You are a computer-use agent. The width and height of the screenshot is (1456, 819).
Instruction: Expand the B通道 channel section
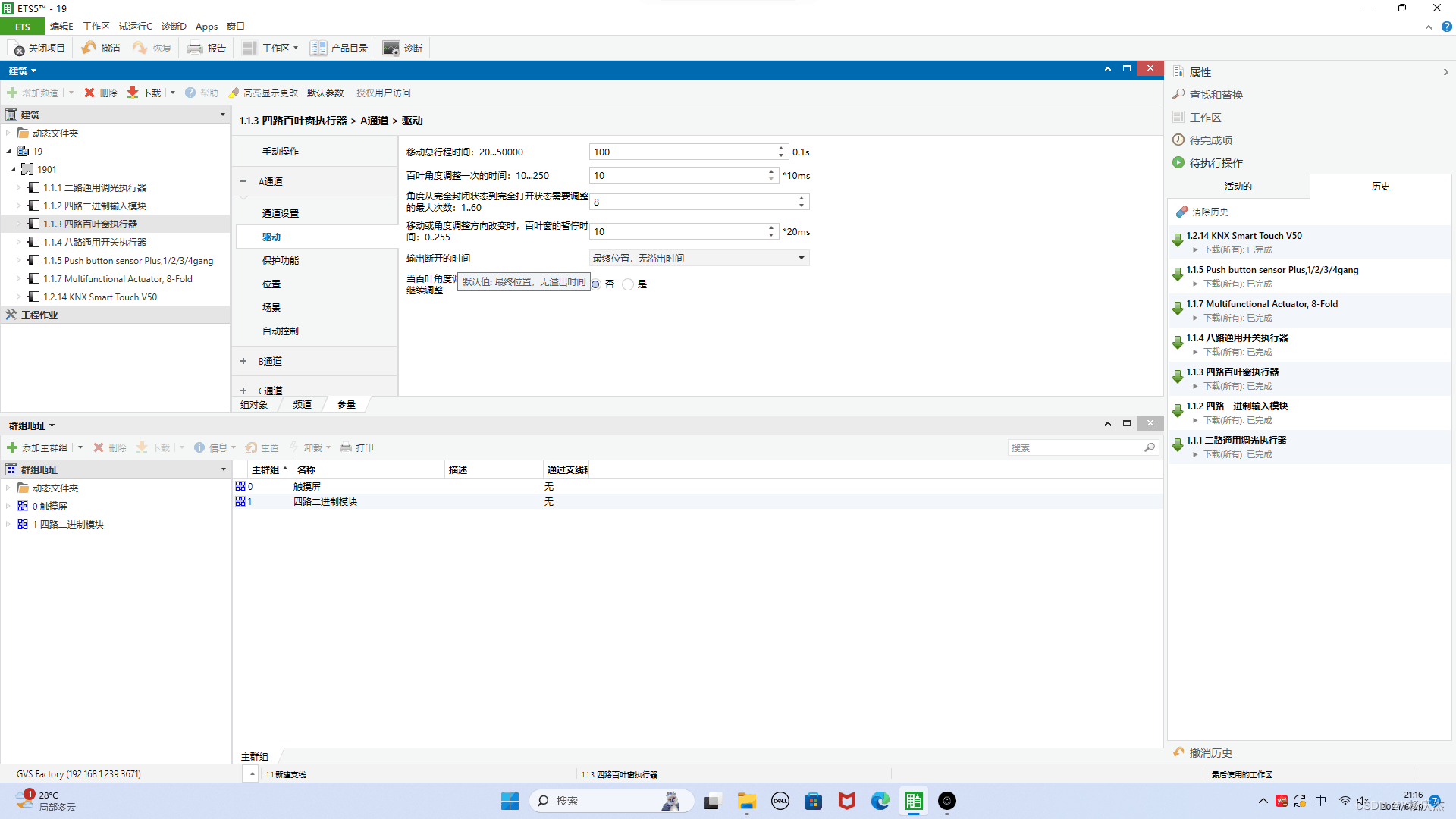(243, 361)
